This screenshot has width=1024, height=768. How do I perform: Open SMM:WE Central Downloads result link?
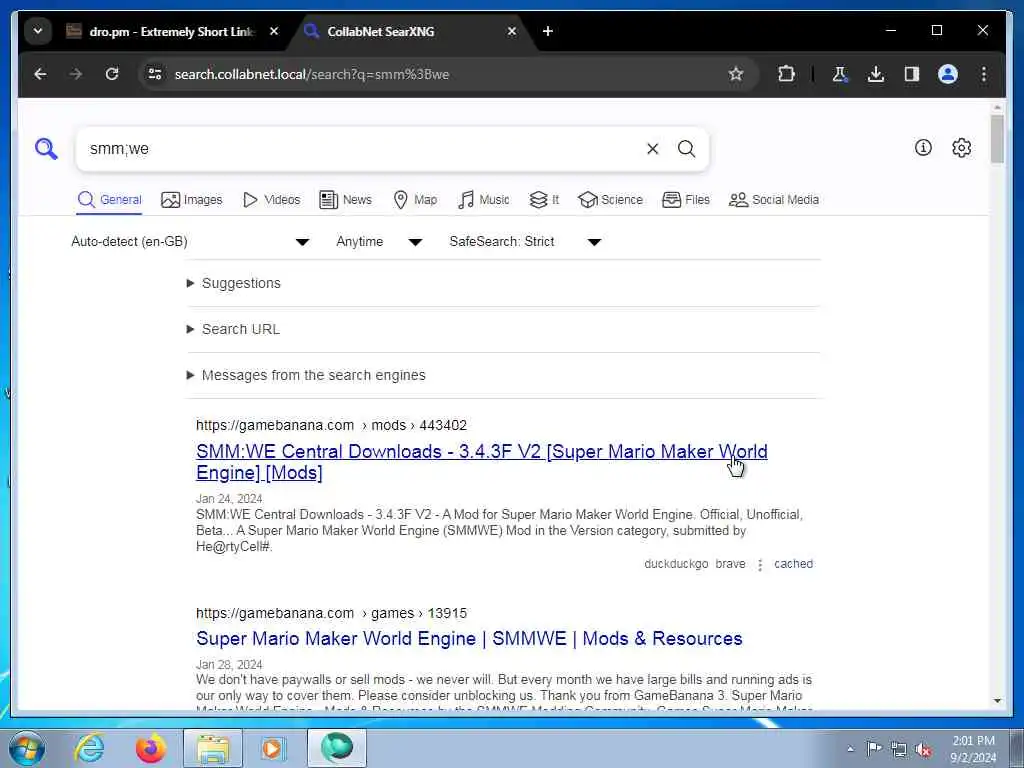pos(481,462)
